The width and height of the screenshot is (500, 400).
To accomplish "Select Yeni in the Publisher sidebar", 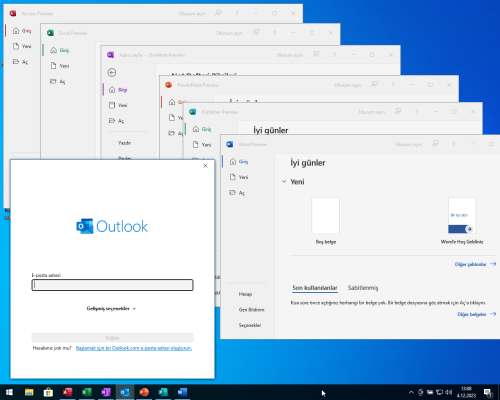I will pos(202,145).
